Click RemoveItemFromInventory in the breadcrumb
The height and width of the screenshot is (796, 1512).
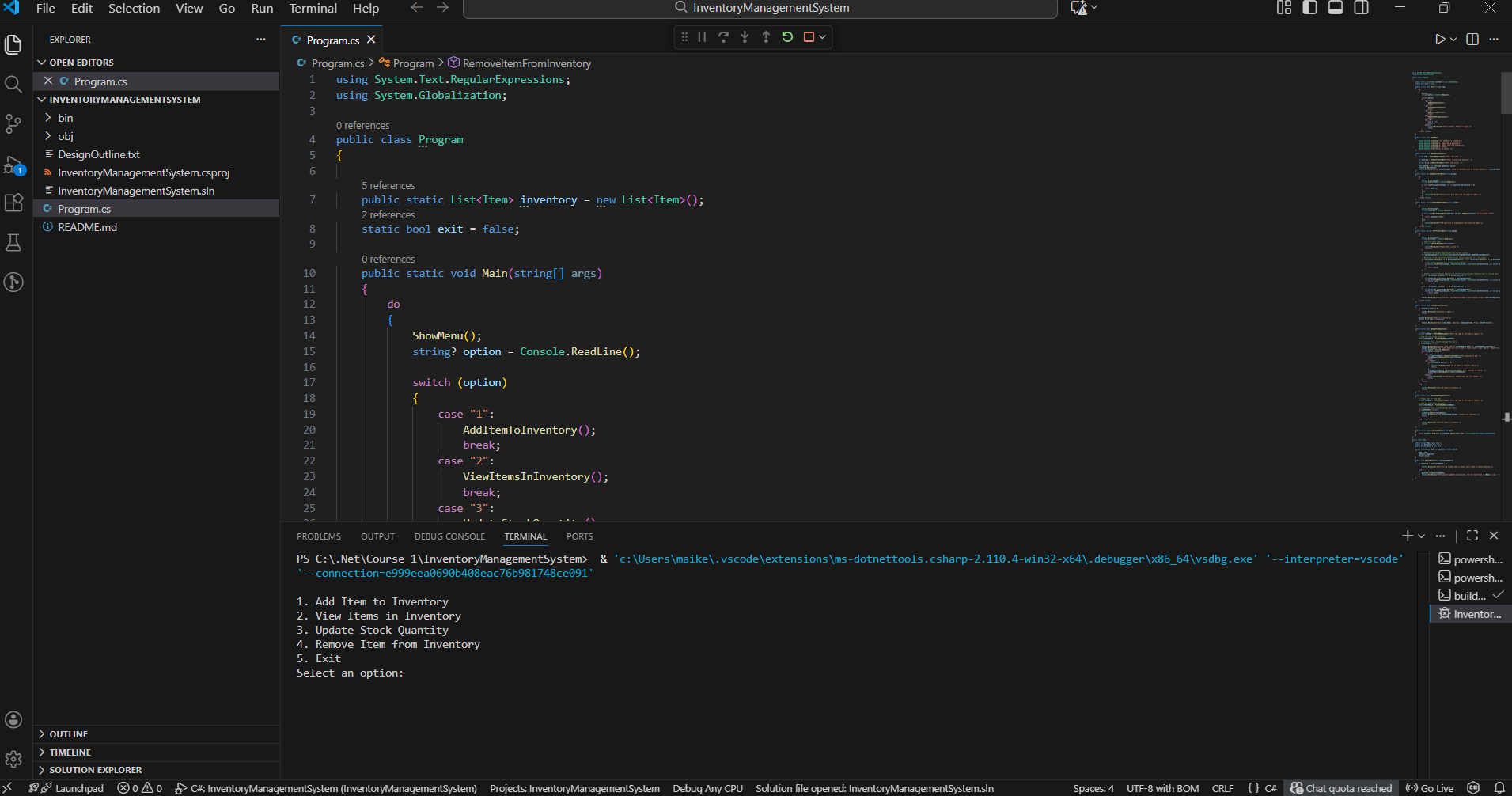click(526, 63)
